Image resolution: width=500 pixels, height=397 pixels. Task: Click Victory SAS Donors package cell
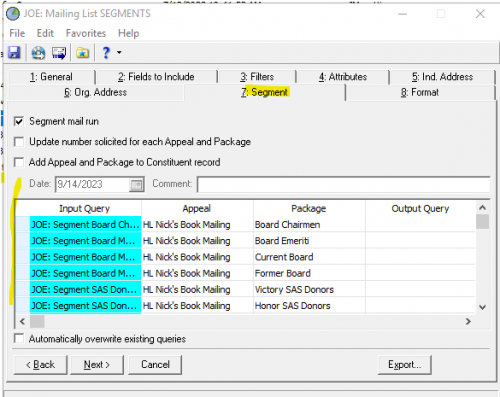click(x=309, y=290)
